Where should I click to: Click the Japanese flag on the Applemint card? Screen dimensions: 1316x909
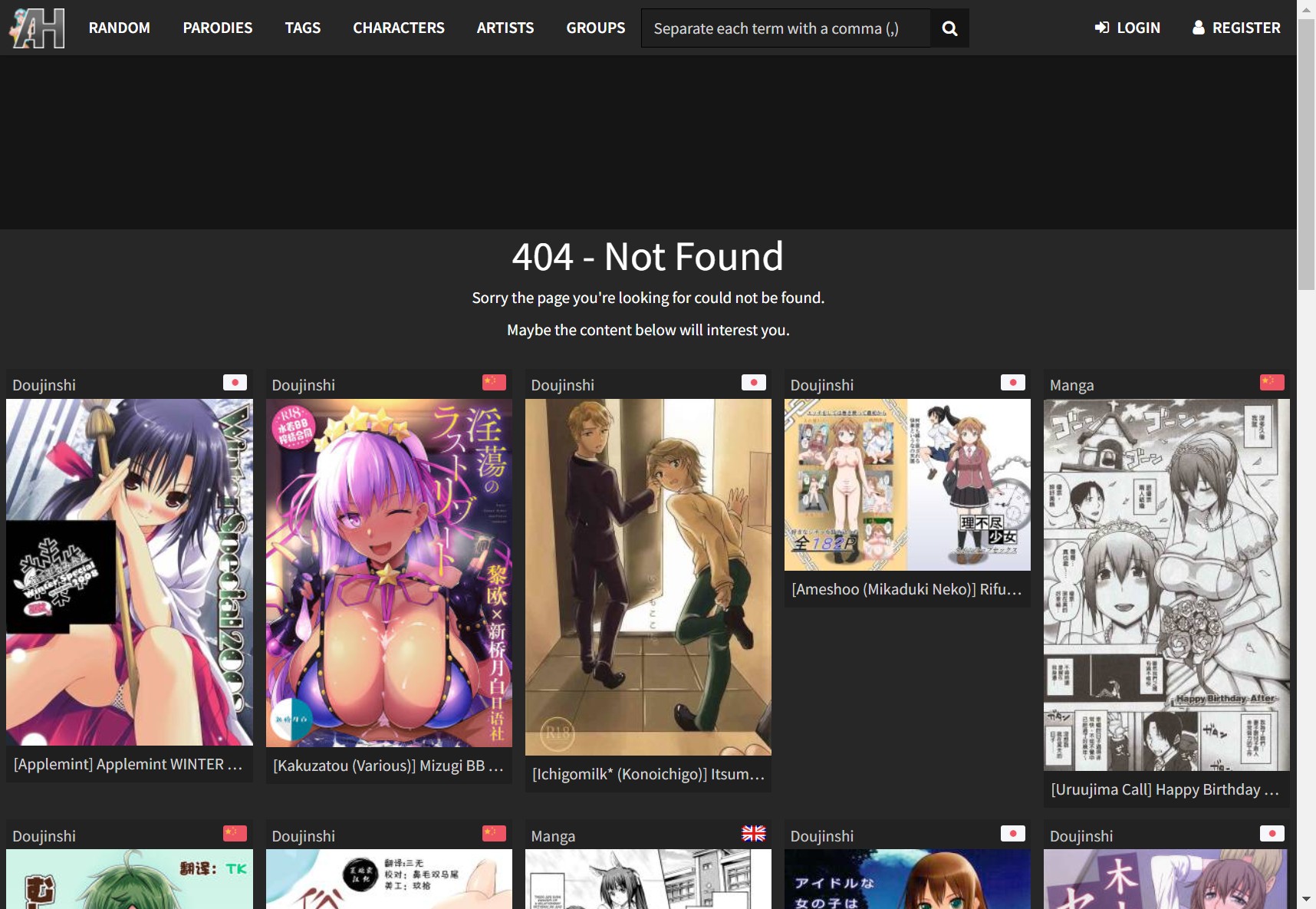tap(235, 382)
